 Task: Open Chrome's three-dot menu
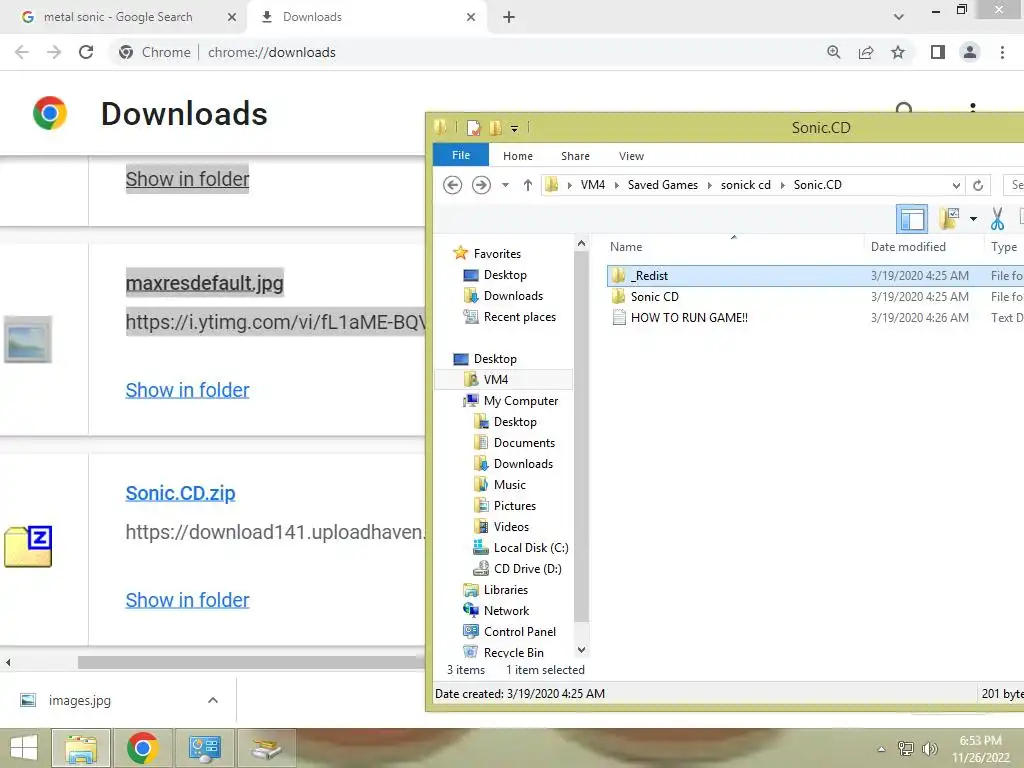1002,52
